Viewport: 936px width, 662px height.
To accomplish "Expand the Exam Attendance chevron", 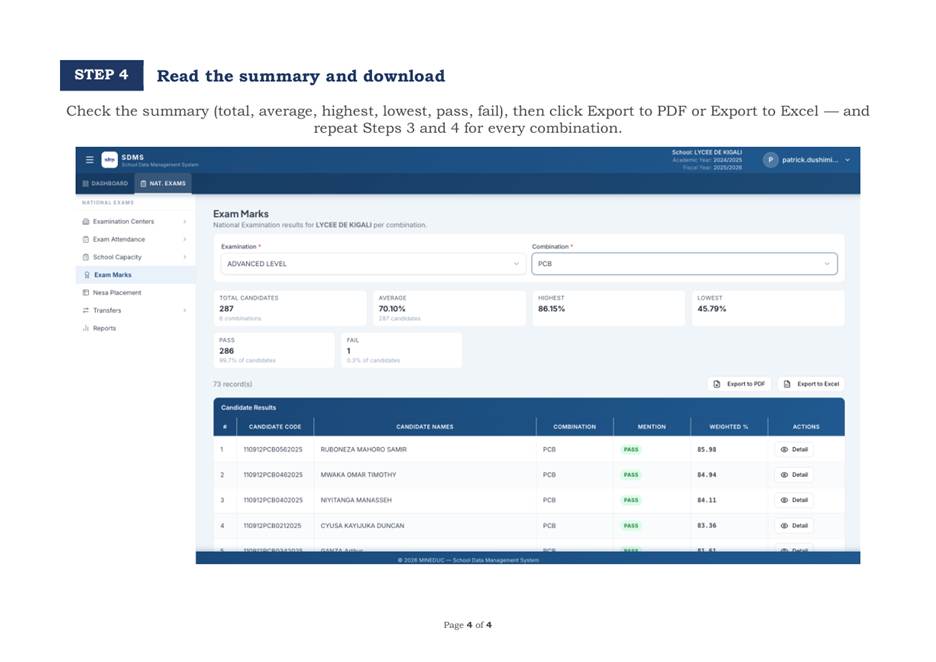I will [184, 239].
